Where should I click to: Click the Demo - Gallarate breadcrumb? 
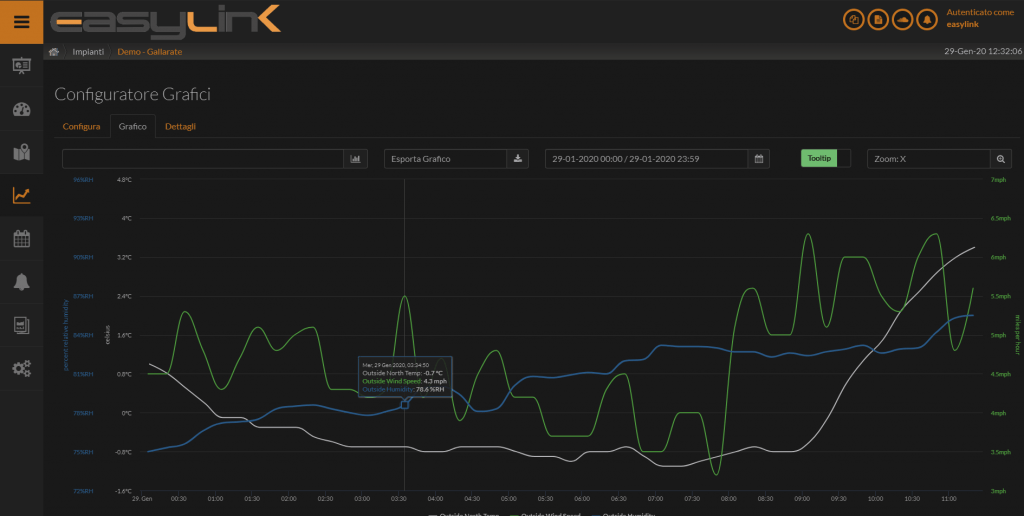pyautogui.click(x=150, y=51)
